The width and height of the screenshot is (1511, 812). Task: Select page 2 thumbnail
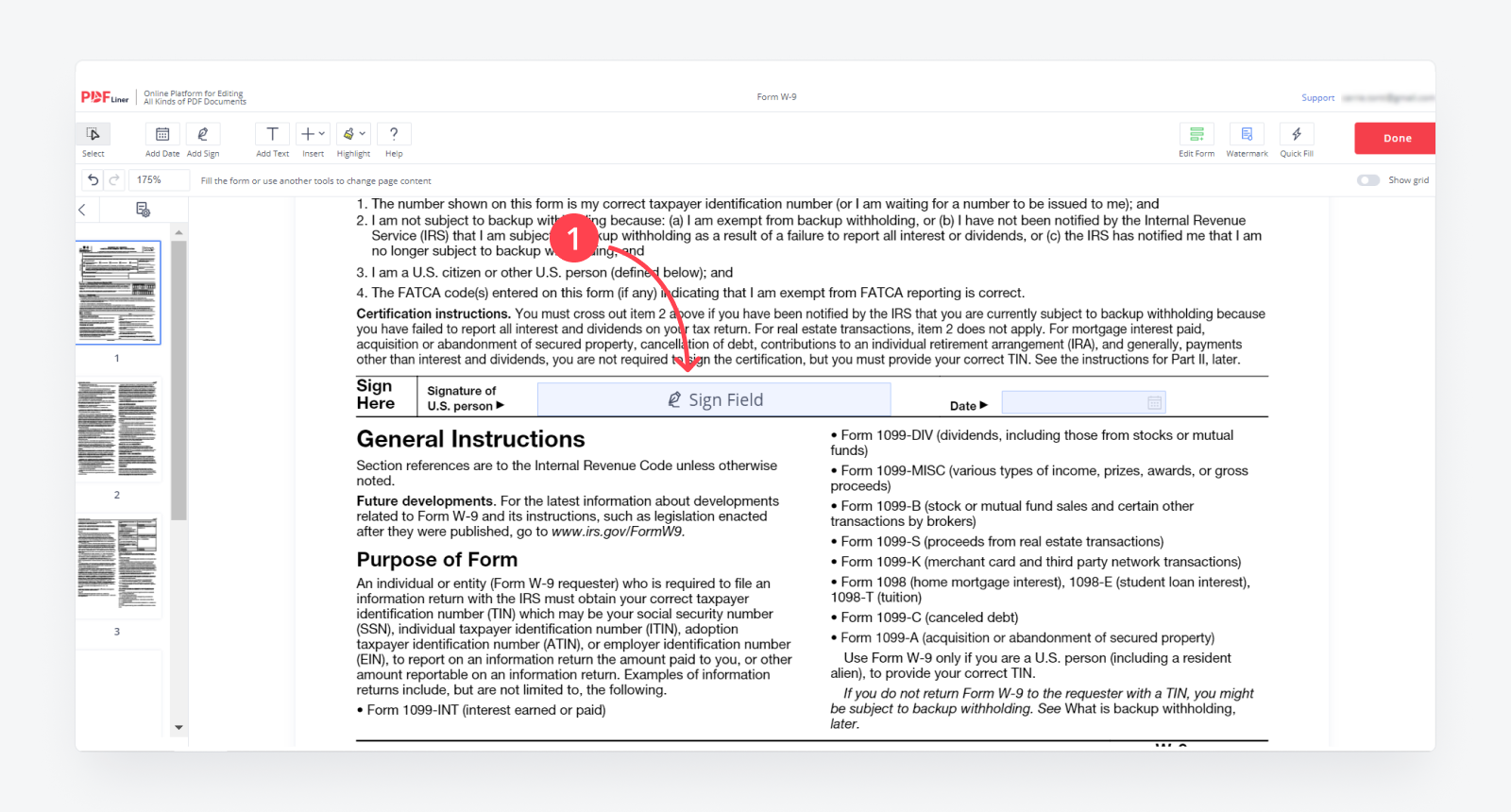pos(118,429)
